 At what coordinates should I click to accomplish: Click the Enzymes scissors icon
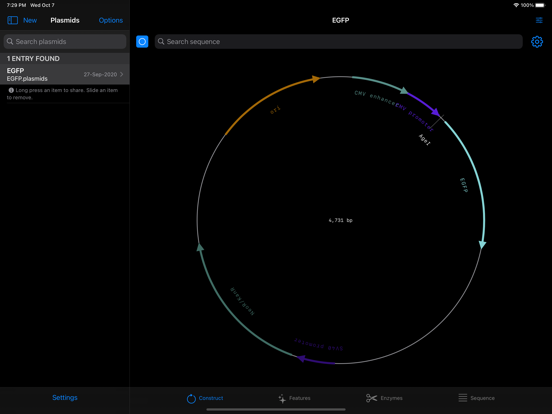point(371,398)
